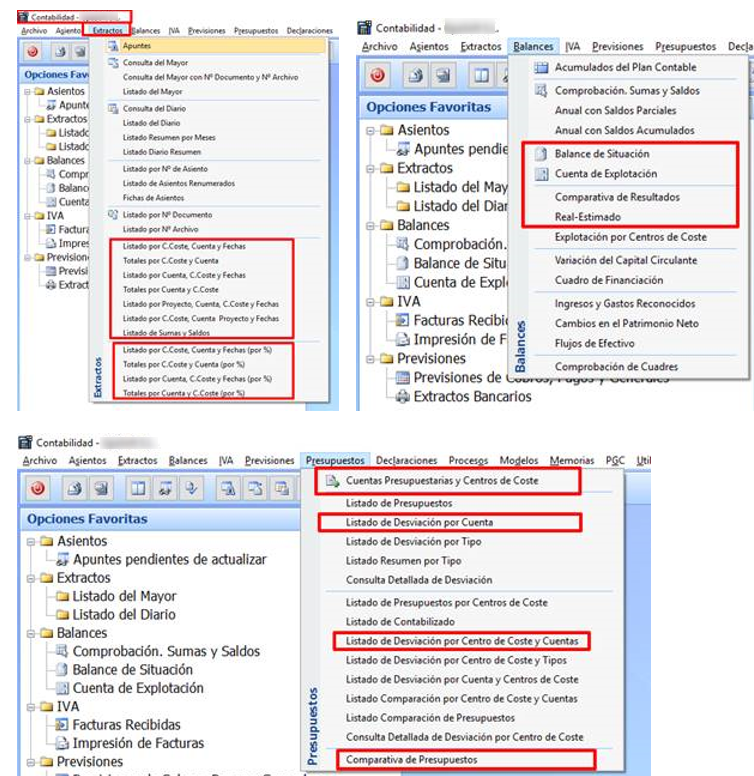Image resolution: width=754 pixels, height=776 pixels.
Task: Open the PGC menu in the menu bar
Action: tap(616, 461)
